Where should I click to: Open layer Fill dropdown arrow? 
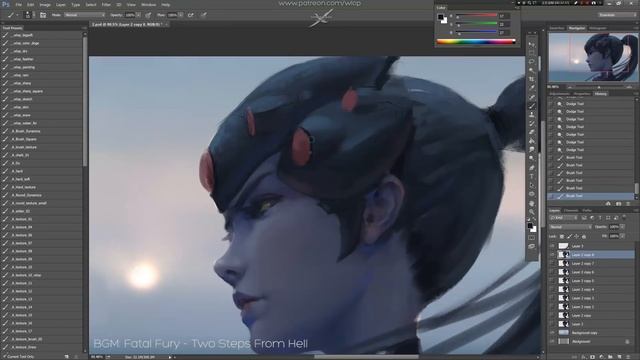tap(622, 236)
